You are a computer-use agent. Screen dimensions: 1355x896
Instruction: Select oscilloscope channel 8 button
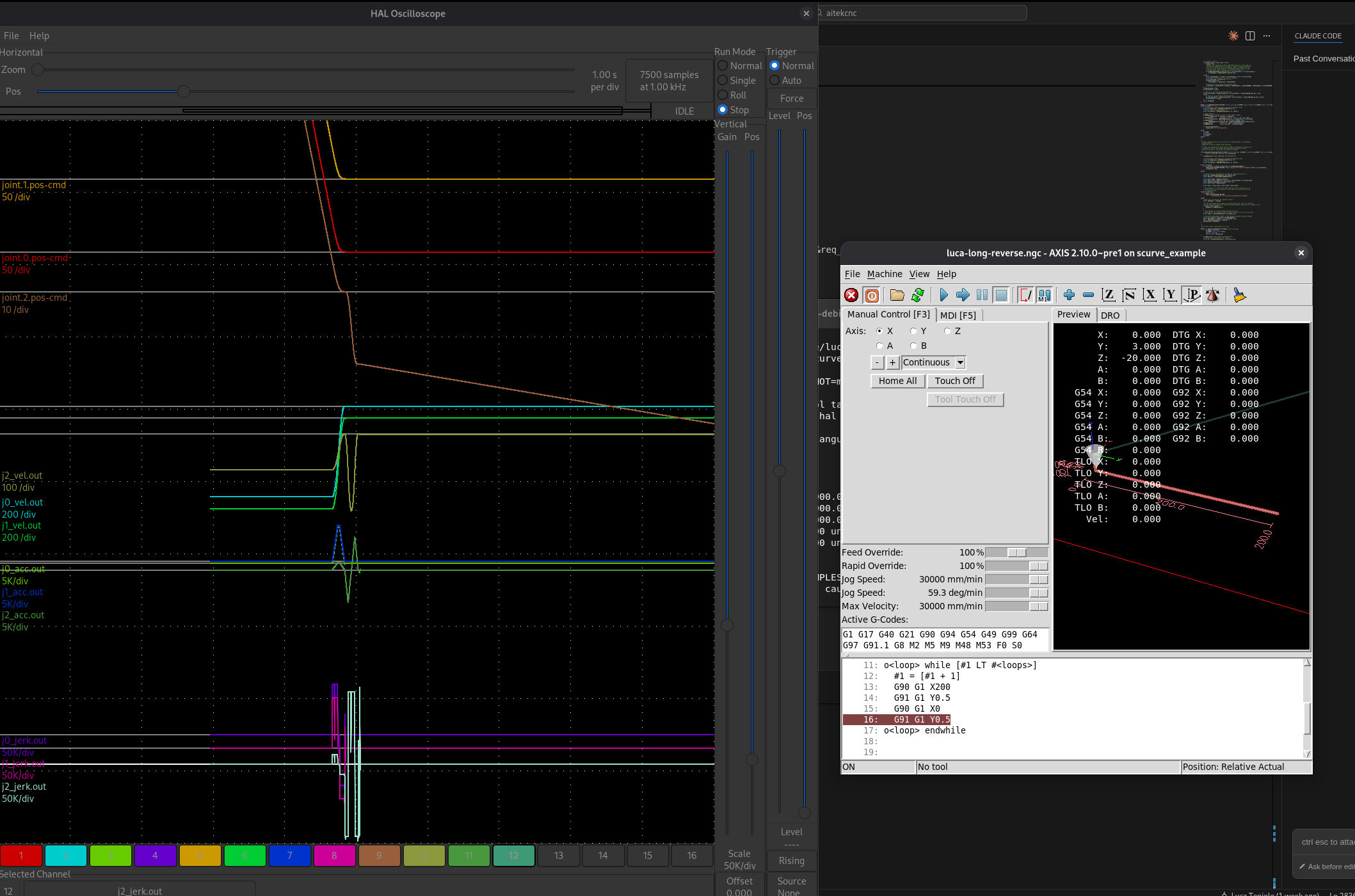[x=334, y=855]
